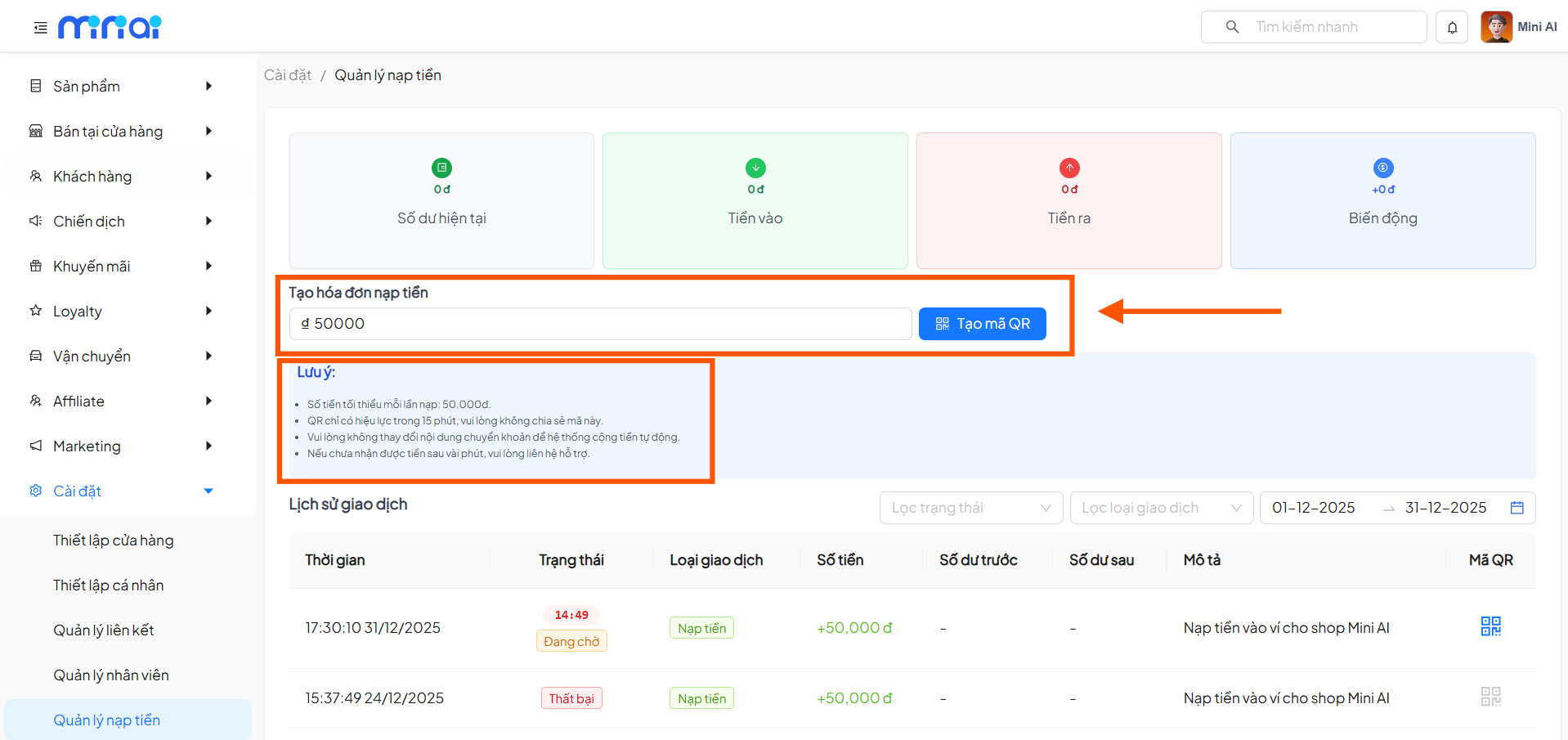Screen dimensions: 1568x740
Task: Click the Vận chuyển truck icon in sidebar
Action: point(34,355)
